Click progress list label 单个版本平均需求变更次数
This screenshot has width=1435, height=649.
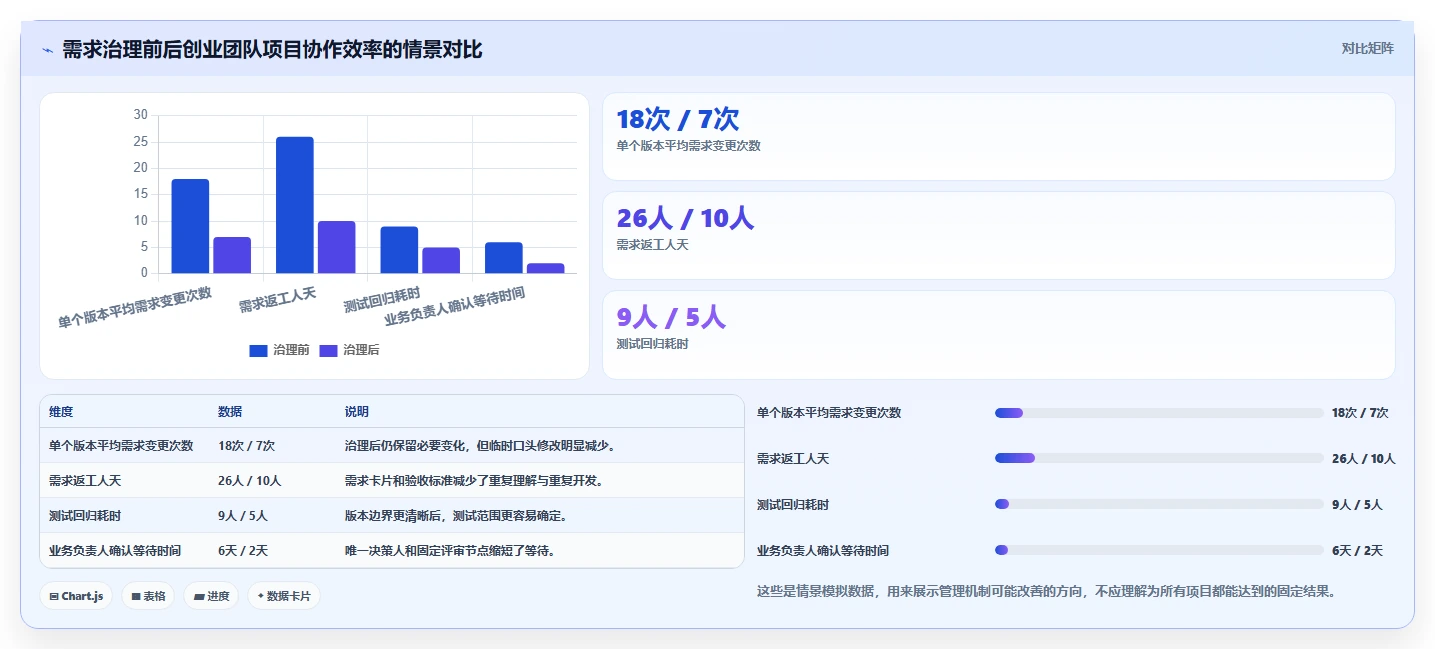point(829,413)
